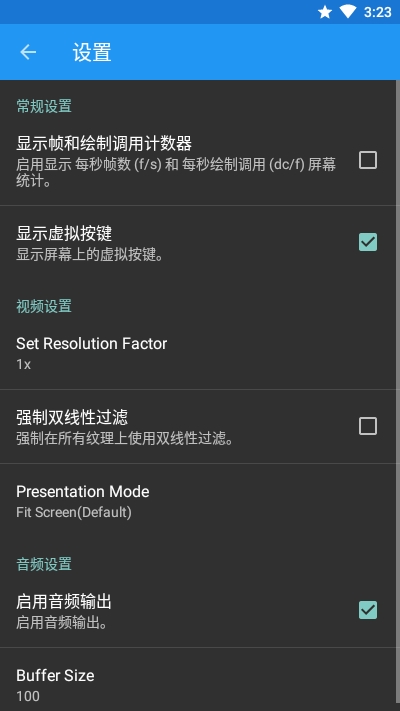Viewport: 400px width, 711px height.
Task: Open the Set Resolution Factor option
Action: tap(198, 353)
